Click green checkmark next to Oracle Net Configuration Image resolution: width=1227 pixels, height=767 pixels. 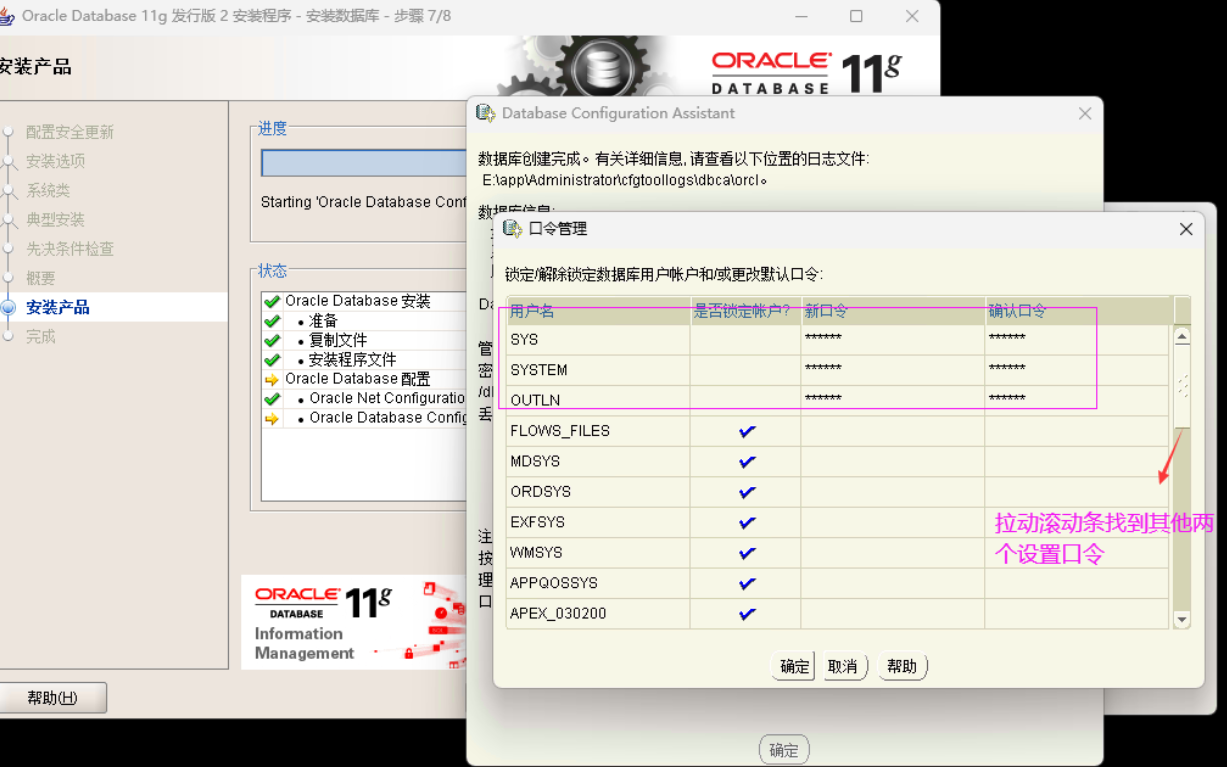[x=271, y=398]
